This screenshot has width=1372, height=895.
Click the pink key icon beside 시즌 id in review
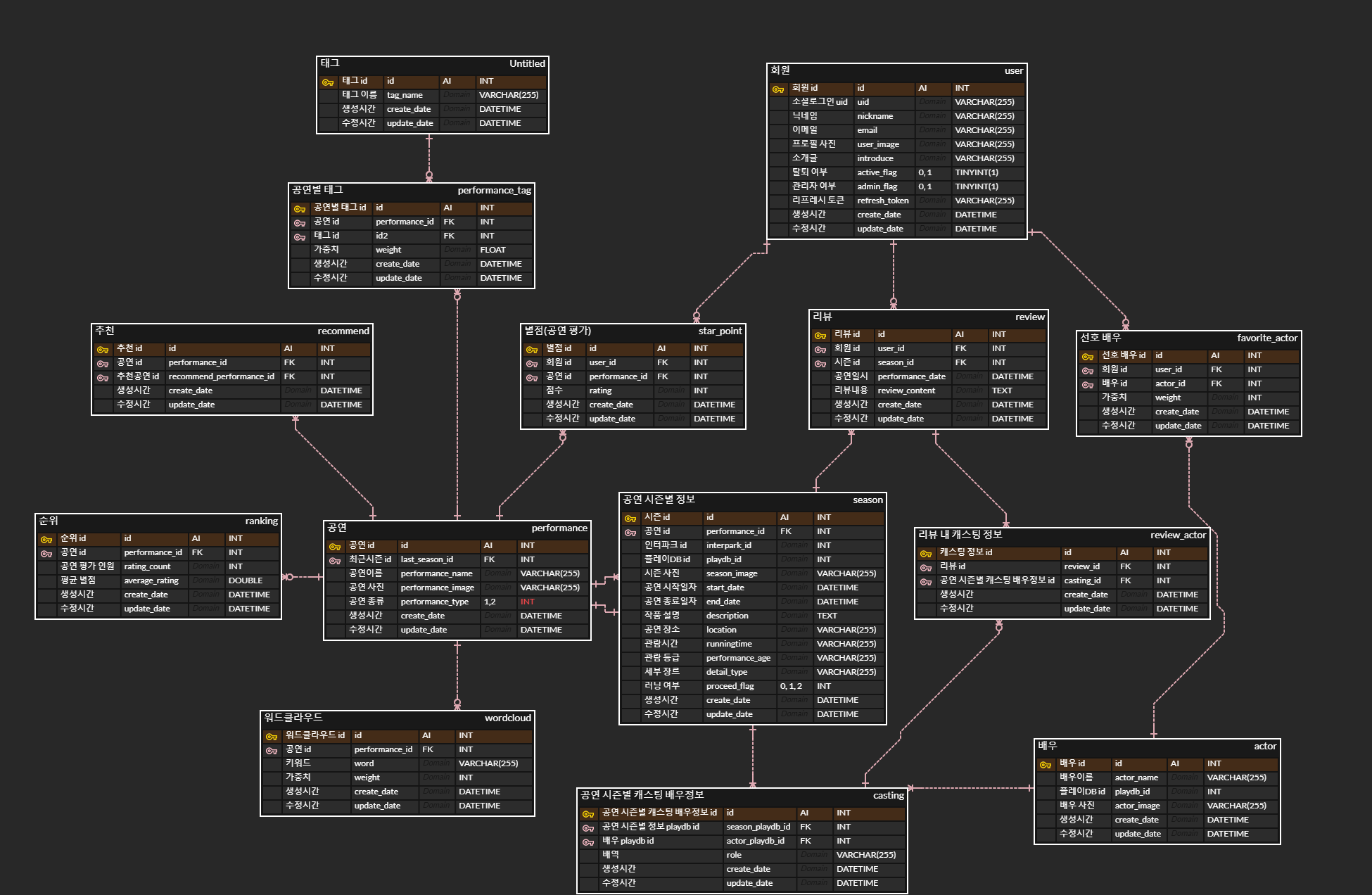(820, 364)
